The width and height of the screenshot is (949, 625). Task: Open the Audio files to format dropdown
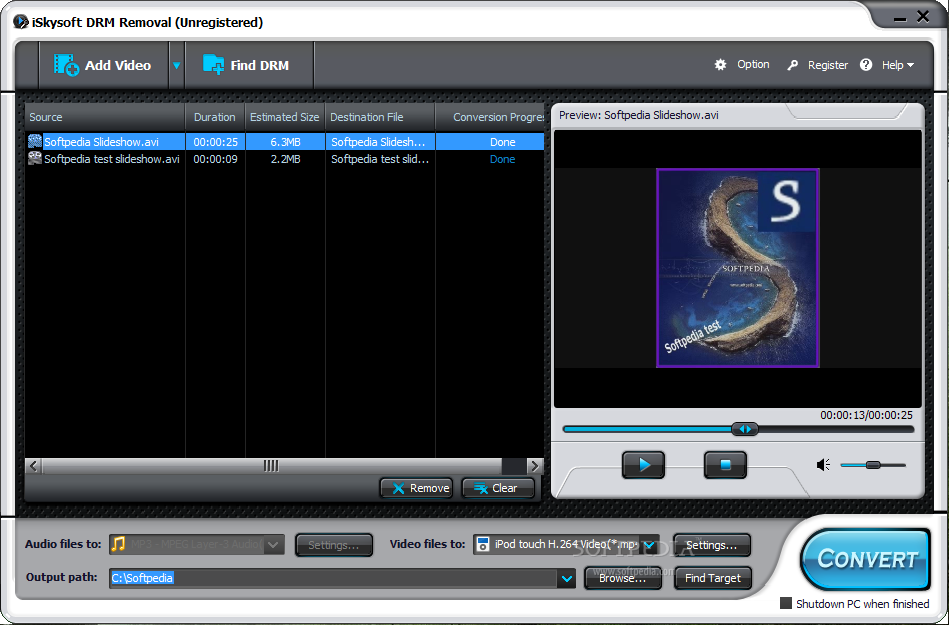point(274,545)
